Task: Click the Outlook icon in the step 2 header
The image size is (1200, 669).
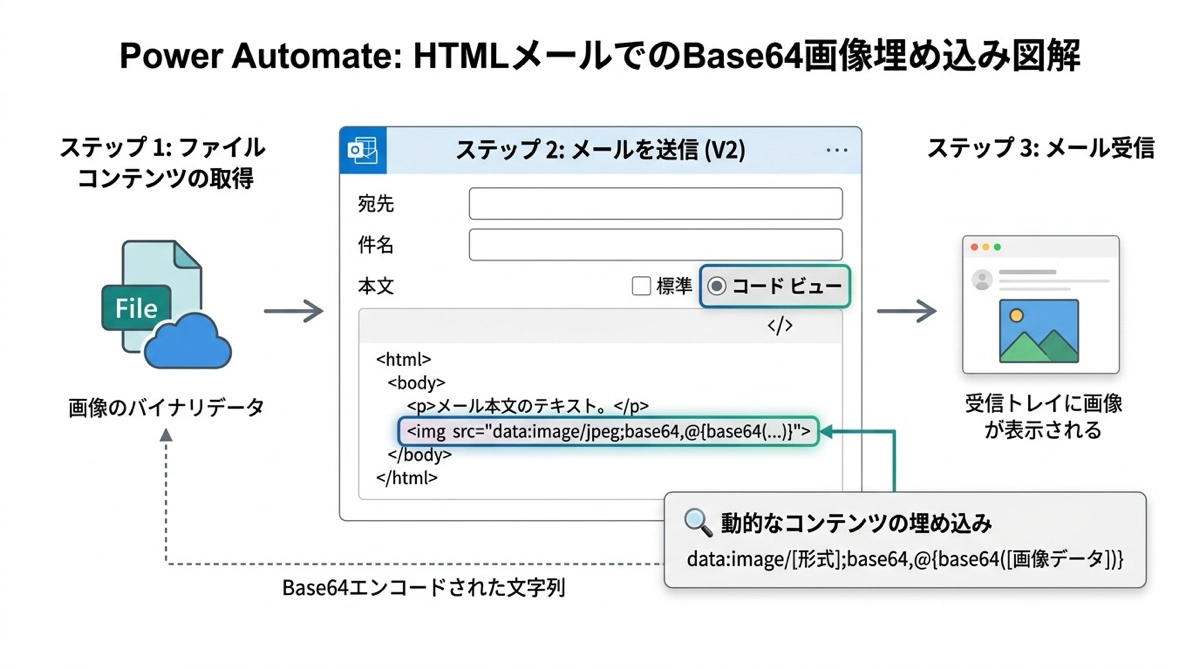Action: click(x=360, y=150)
